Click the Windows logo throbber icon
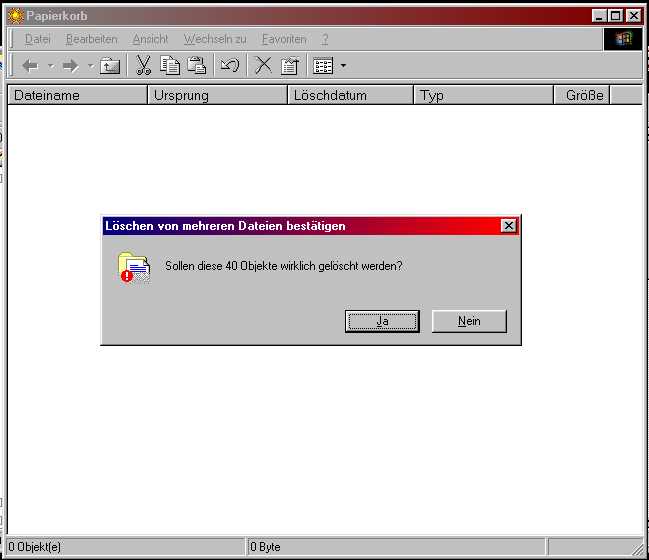The height and width of the screenshot is (560, 649). pos(623,39)
